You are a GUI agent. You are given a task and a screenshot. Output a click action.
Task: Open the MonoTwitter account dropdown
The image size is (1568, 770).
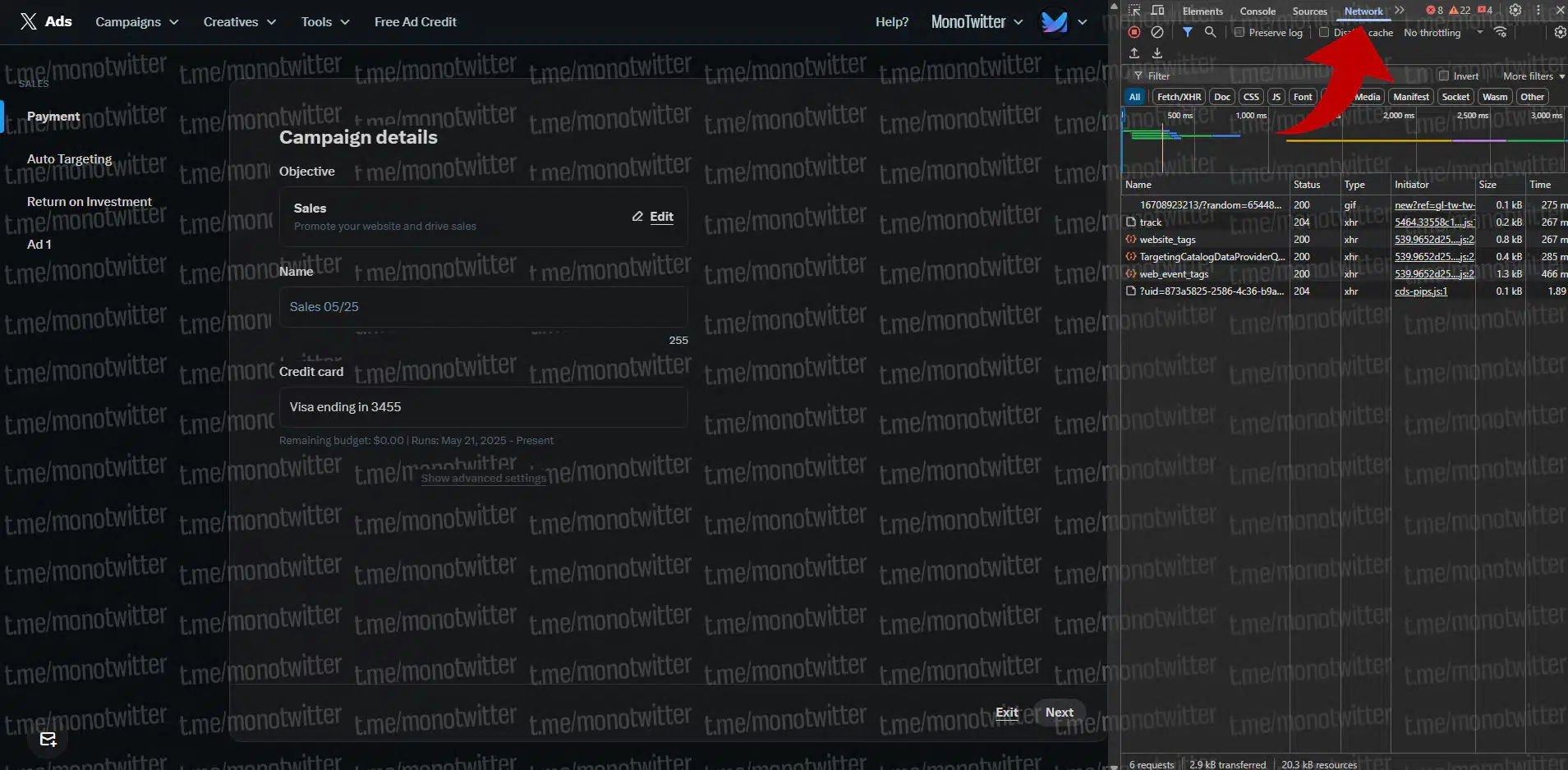click(x=977, y=22)
